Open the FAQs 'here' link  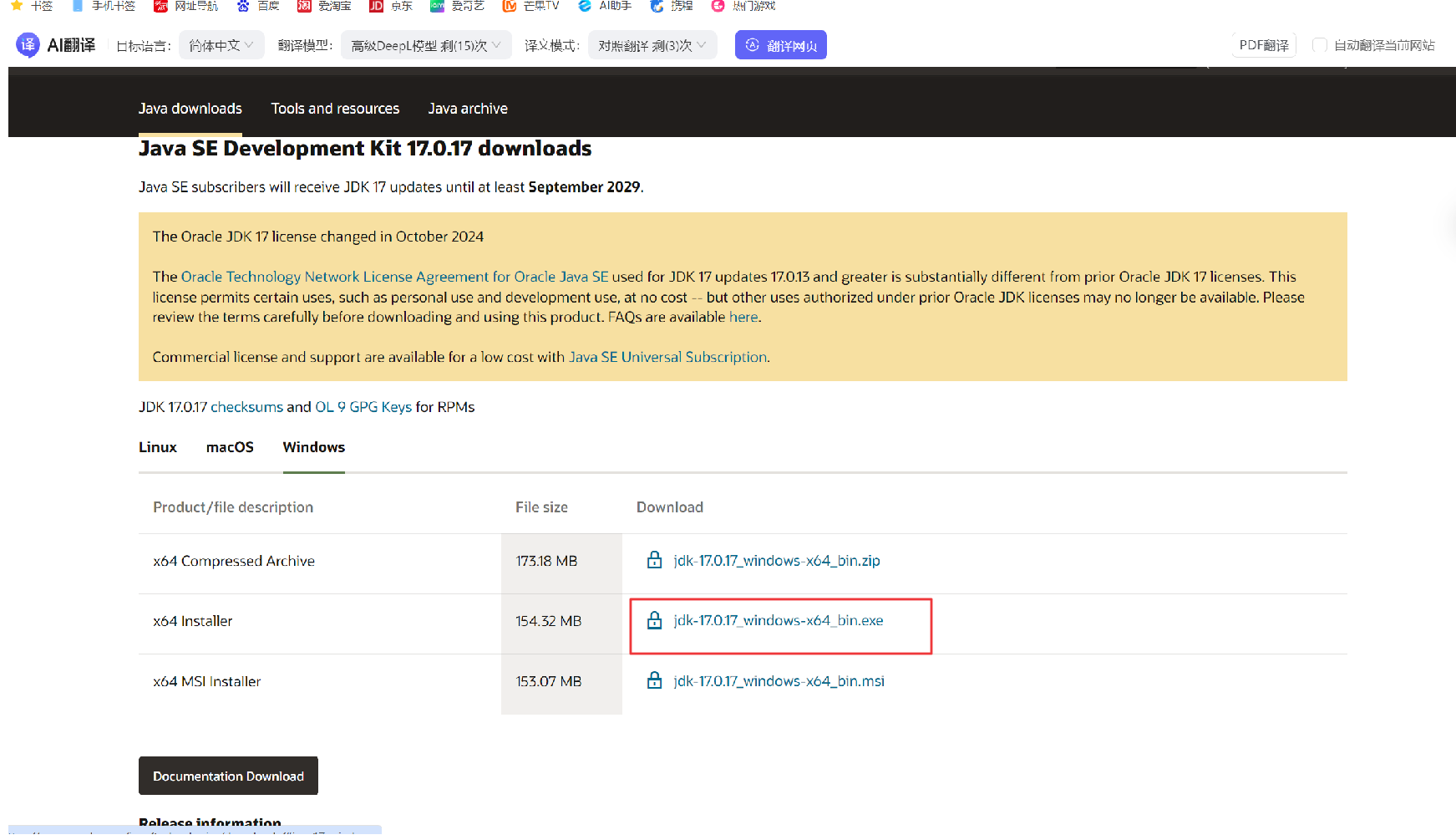pyautogui.click(x=743, y=317)
